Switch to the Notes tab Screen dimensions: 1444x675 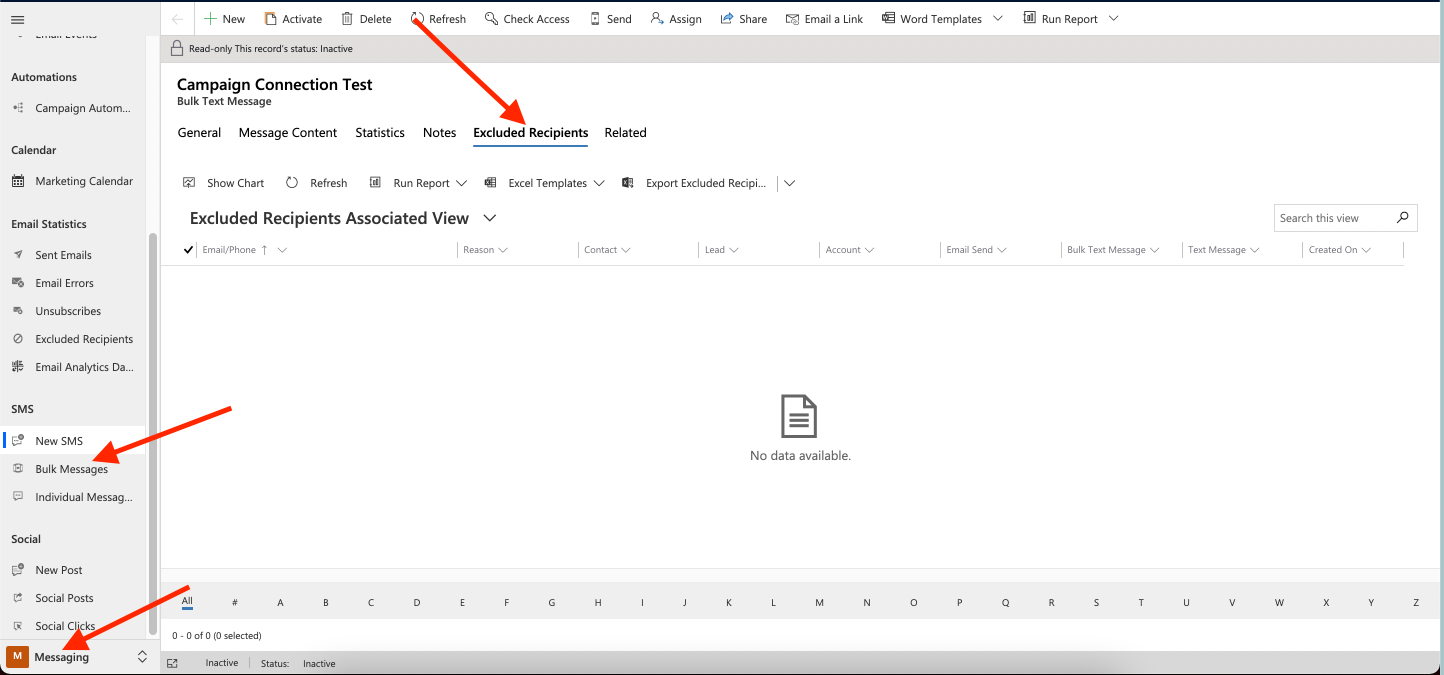click(439, 133)
